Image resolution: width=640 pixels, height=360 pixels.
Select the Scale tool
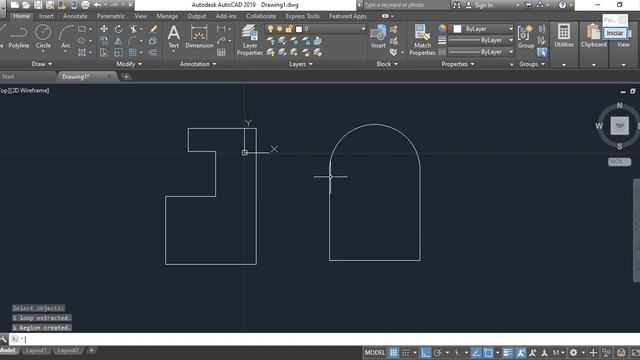[x=118, y=52]
